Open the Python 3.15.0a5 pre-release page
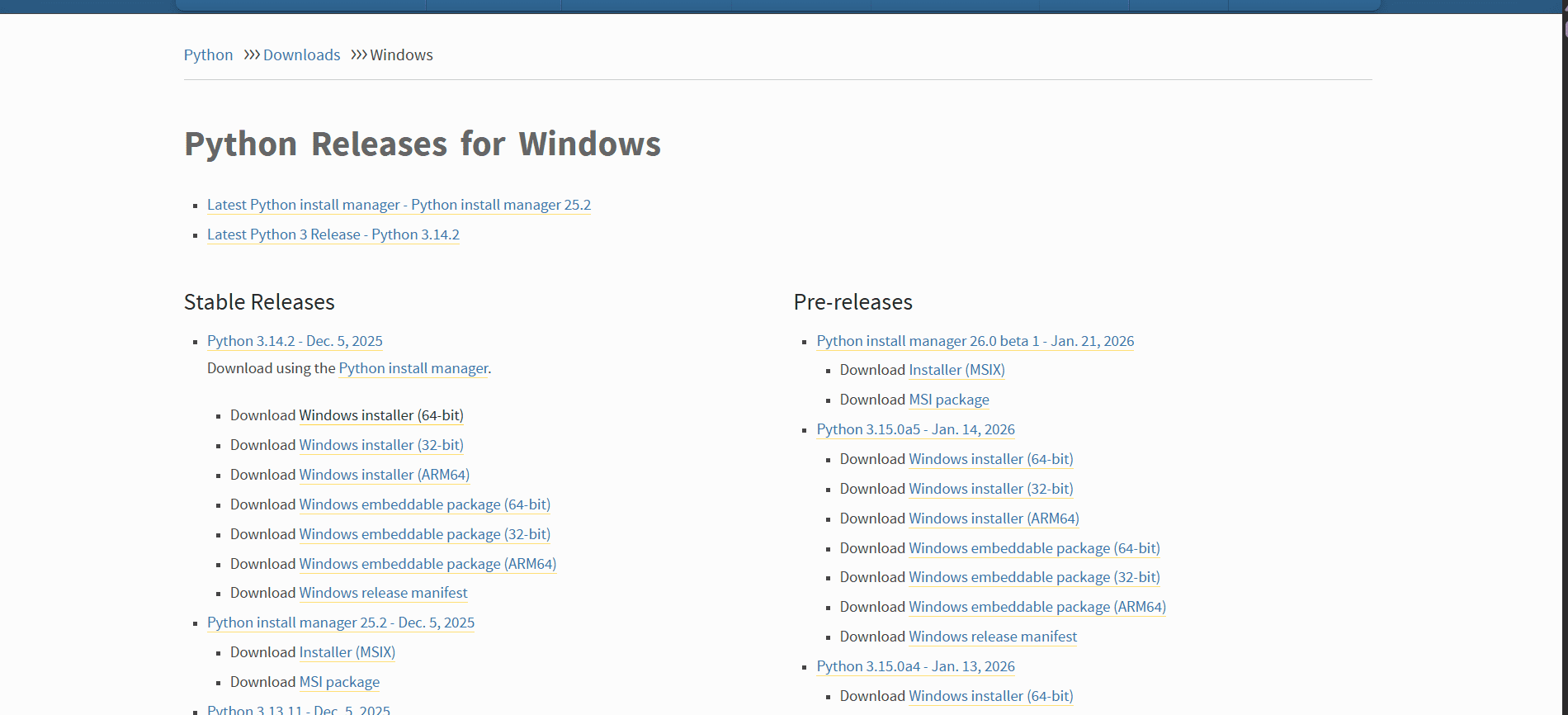 pyautogui.click(x=915, y=429)
